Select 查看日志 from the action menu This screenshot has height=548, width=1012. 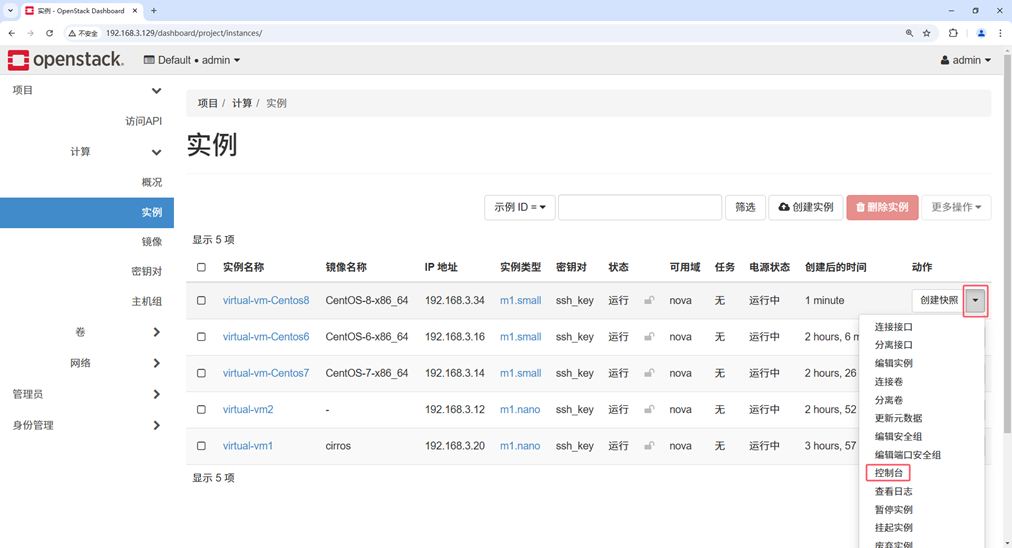[893, 491]
